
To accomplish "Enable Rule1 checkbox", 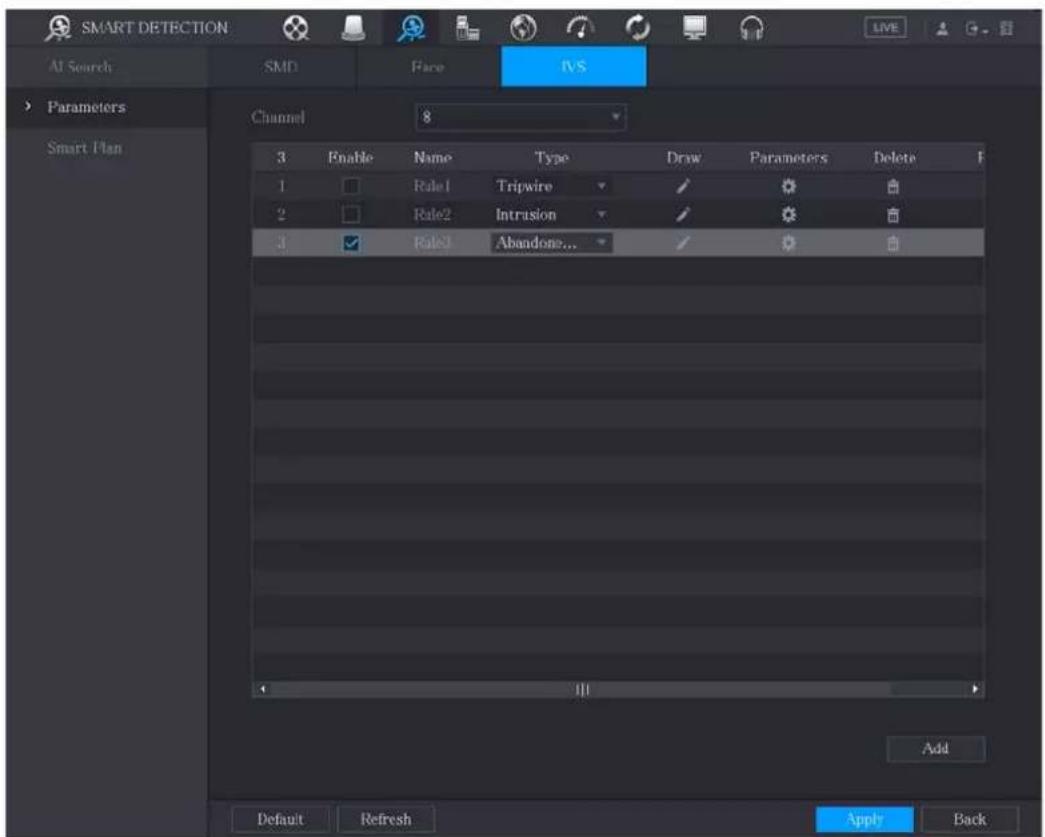I will pos(351,186).
